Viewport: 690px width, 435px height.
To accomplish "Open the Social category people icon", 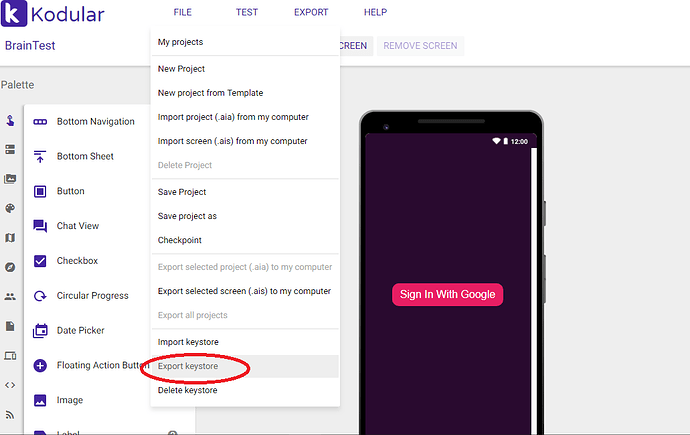I will point(10,296).
